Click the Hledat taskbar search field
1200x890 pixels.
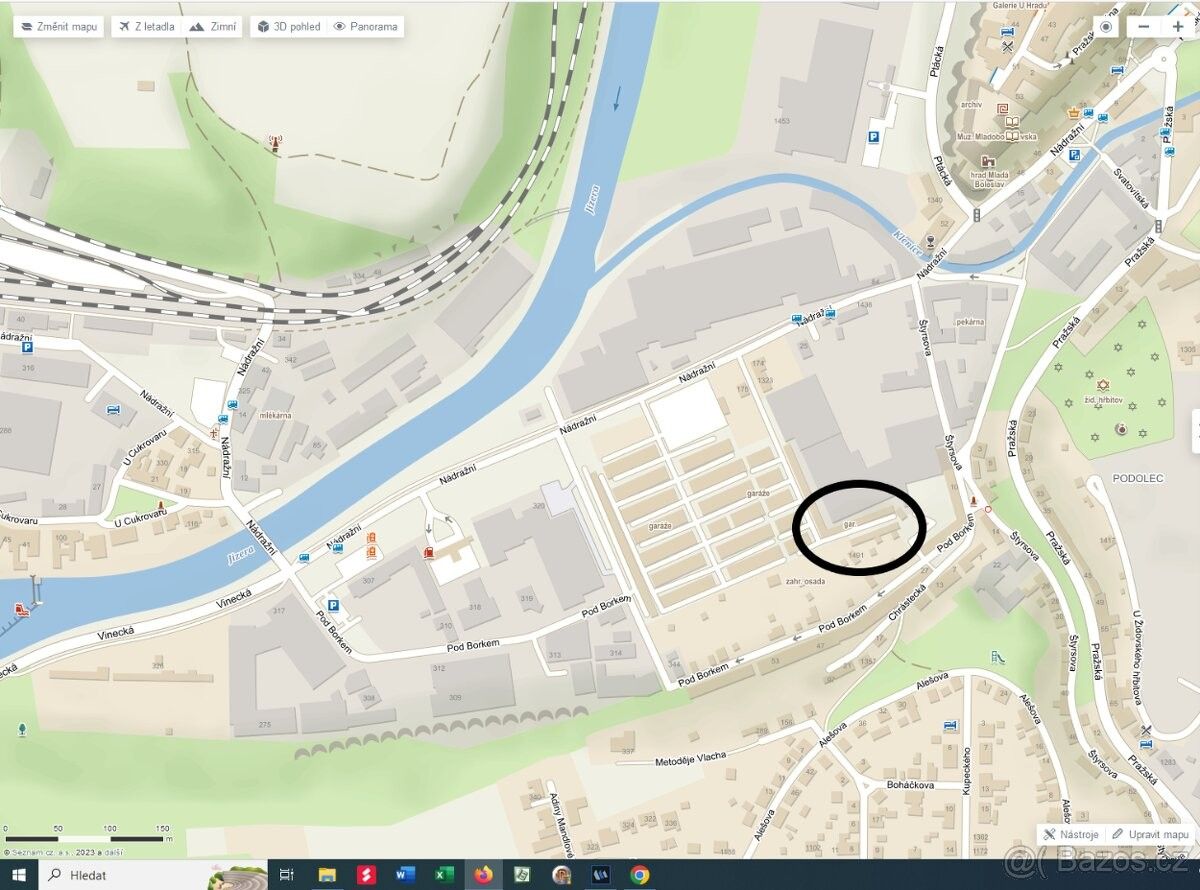pyautogui.click(x=120, y=875)
